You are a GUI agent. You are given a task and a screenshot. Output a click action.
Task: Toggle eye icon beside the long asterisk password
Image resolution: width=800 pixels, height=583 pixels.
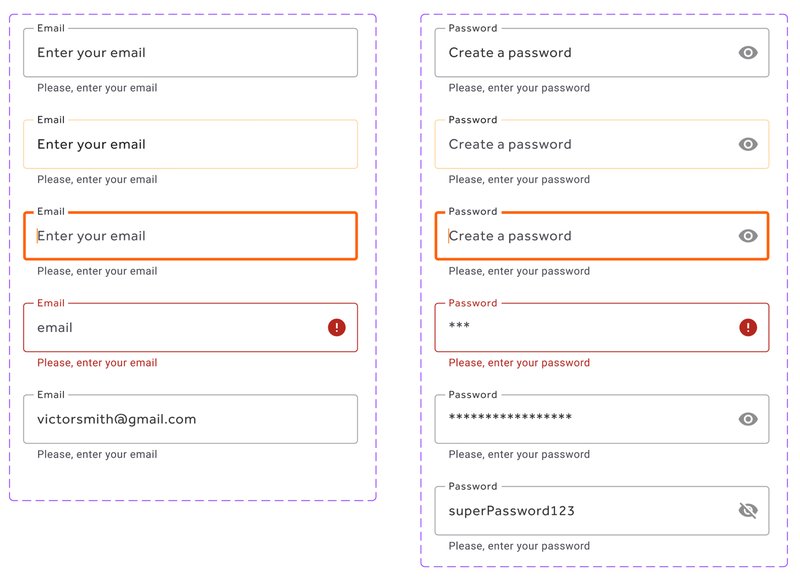tap(747, 419)
